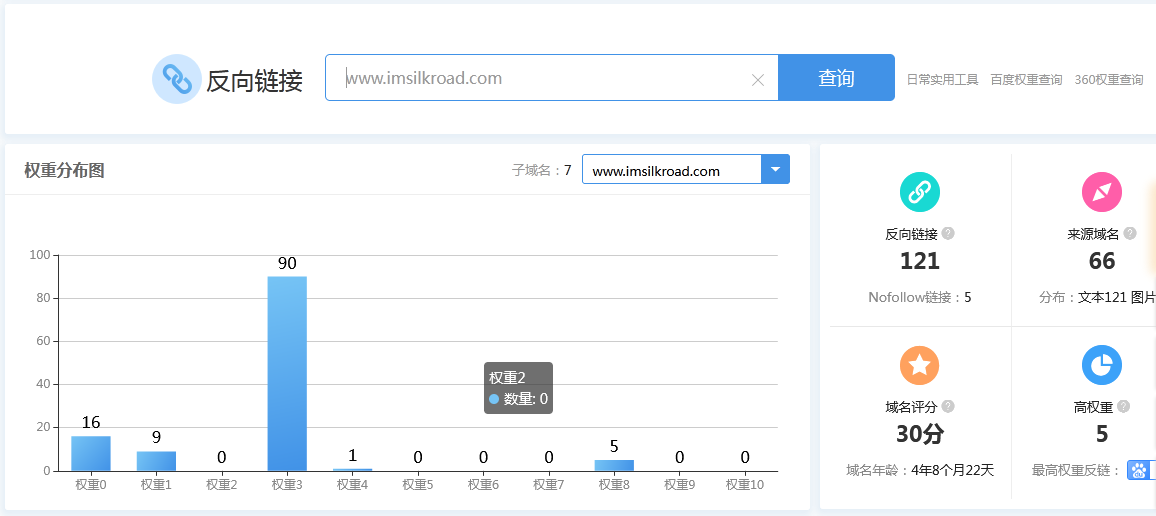Open the 360权重查询 link
The width and height of the screenshot is (1156, 516).
[x=1109, y=80]
